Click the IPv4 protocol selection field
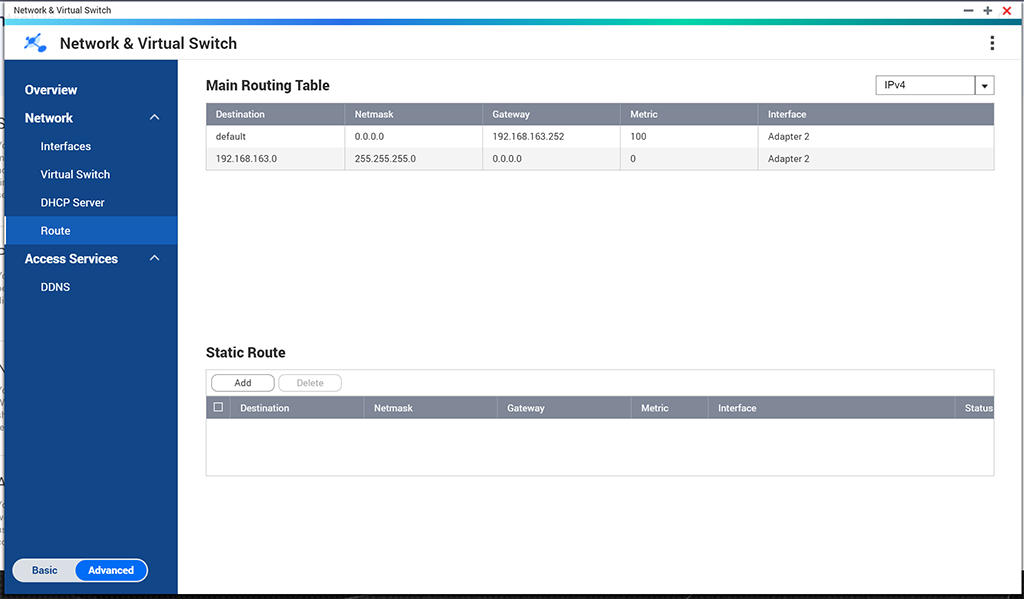Screen dimensions: 1024x599 [x=925, y=86]
